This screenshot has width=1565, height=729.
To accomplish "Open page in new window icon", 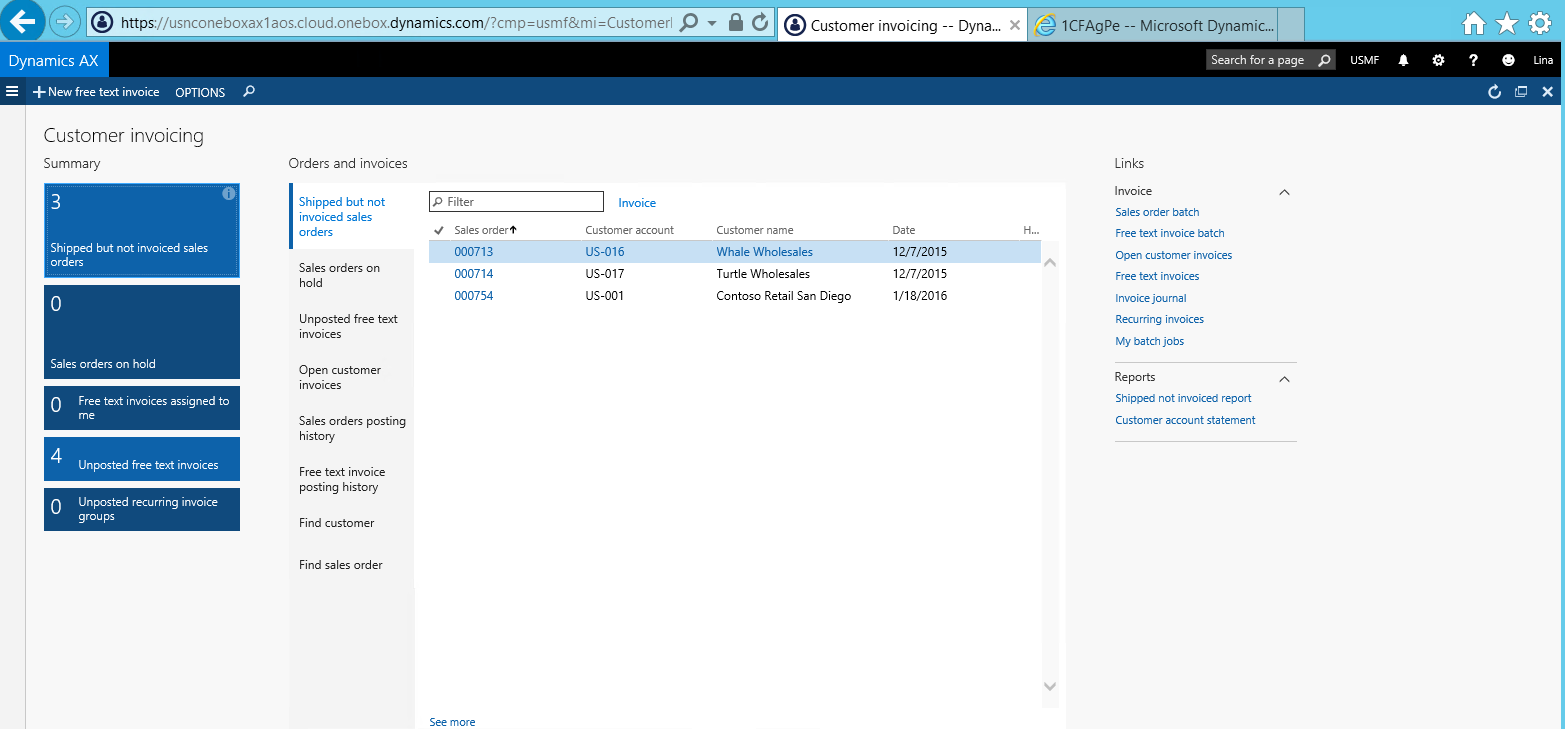I will coord(1521,92).
